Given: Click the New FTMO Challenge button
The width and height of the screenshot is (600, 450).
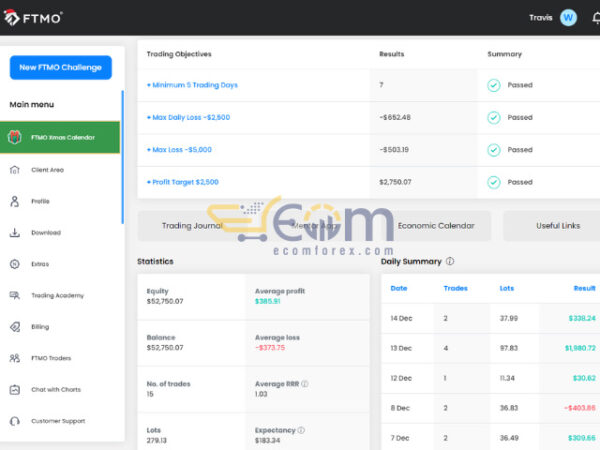Looking at the screenshot, I should click(61, 67).
